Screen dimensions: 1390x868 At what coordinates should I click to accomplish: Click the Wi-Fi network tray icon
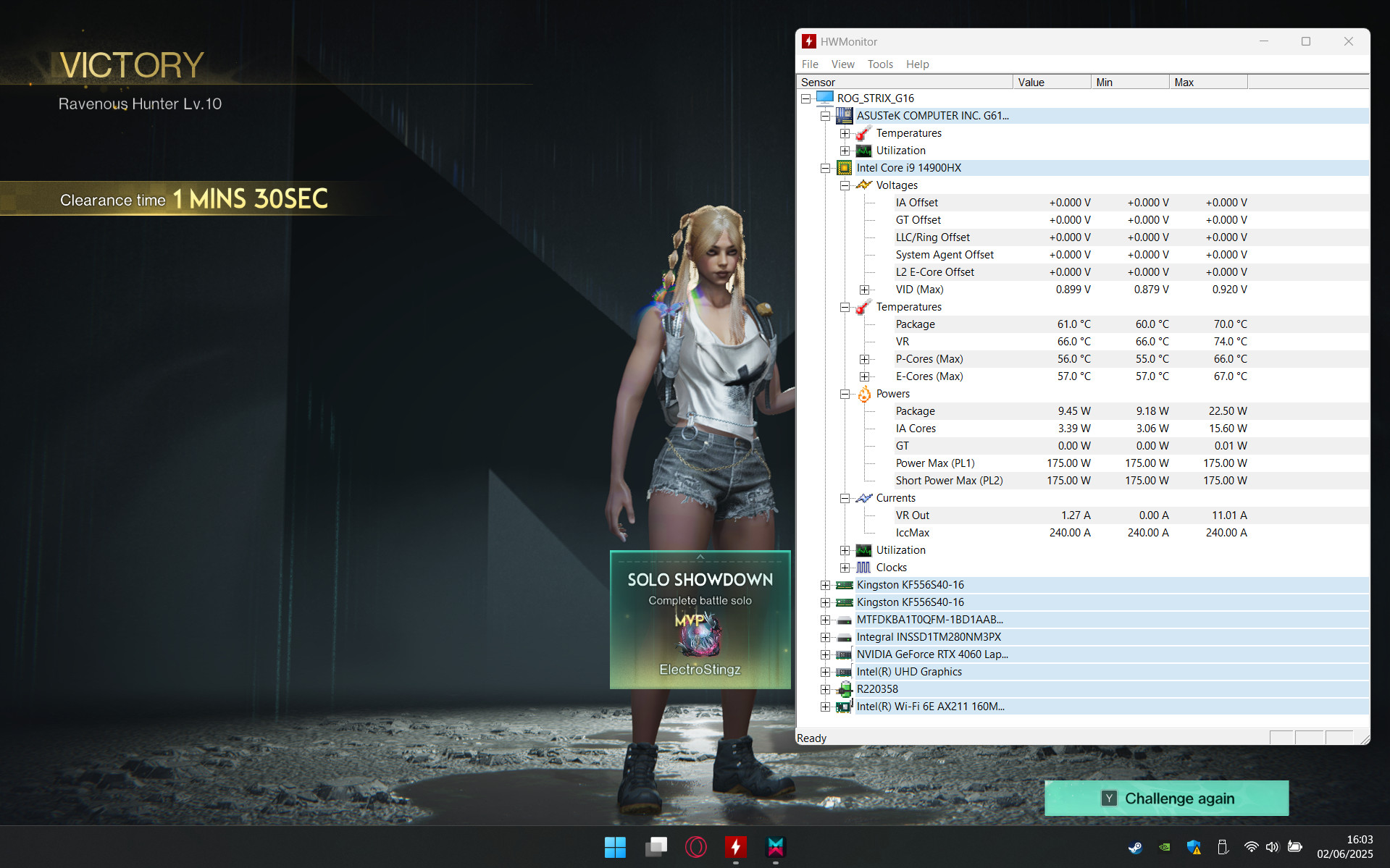coord(1251,847)
